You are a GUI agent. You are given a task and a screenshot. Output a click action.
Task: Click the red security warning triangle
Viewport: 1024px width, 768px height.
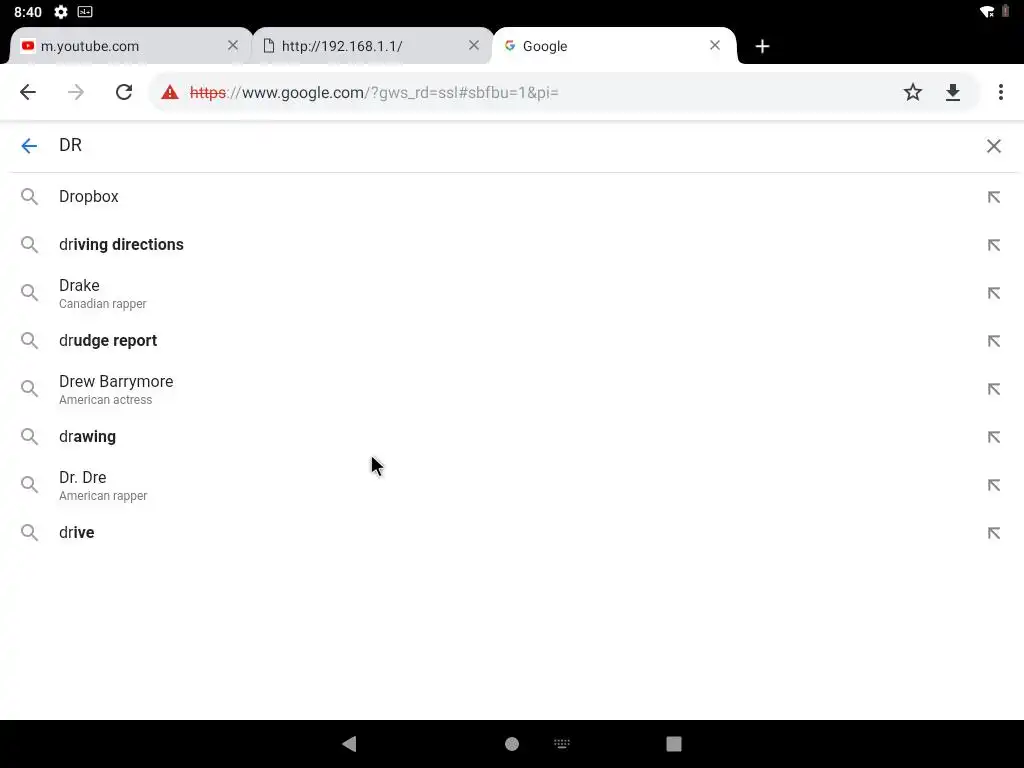coord(170,92)
